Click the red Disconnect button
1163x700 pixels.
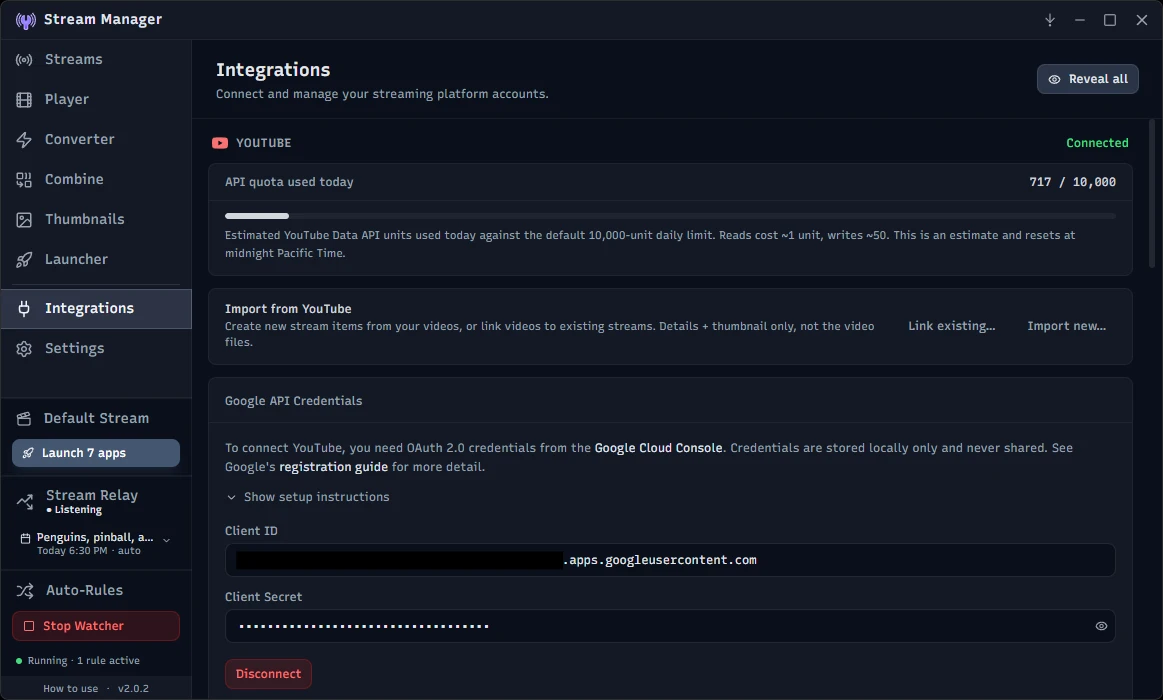coord(268,674)
